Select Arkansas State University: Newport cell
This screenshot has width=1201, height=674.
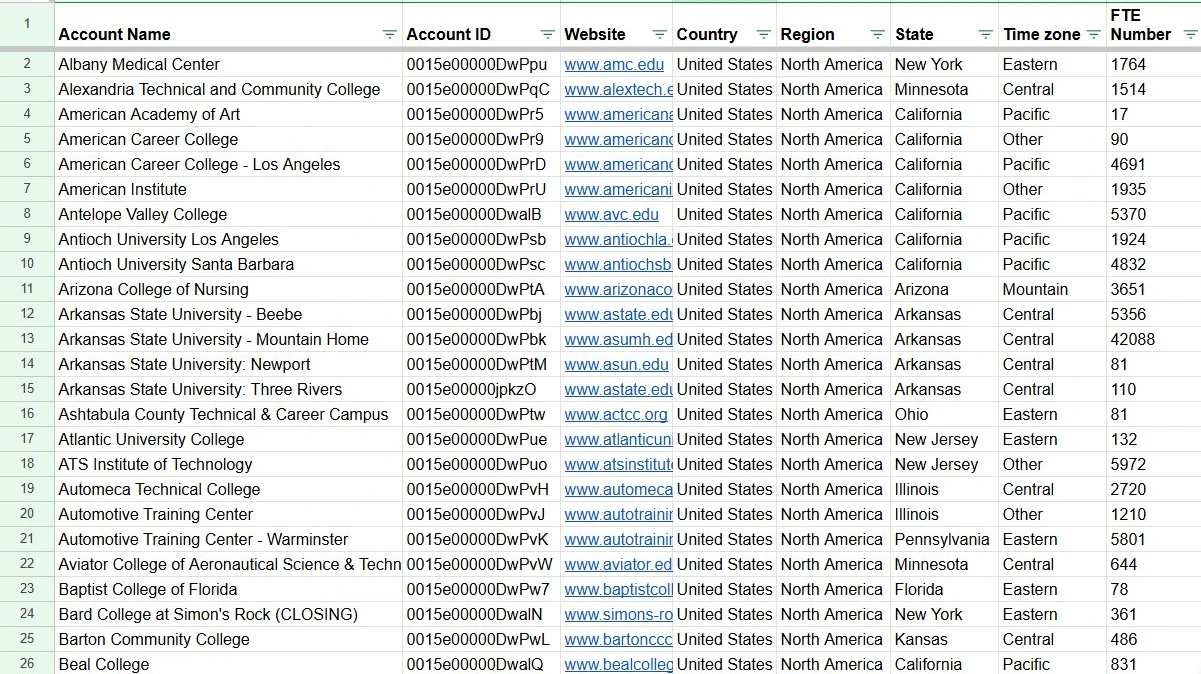[x=228, y=364]
